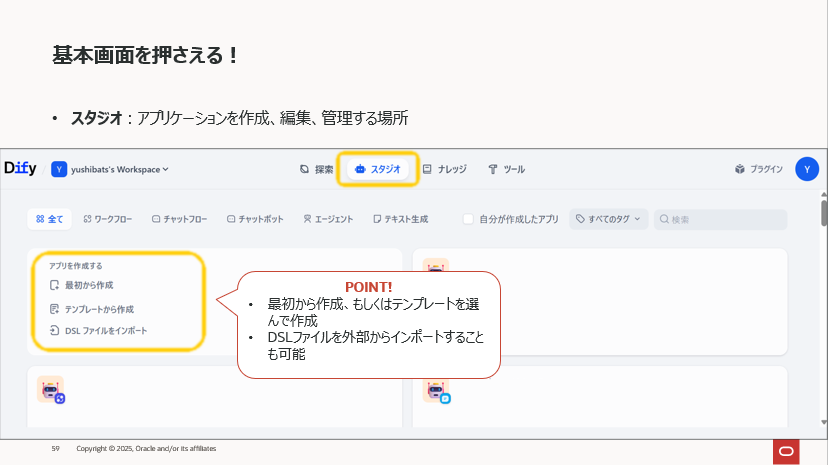Viewport: 828px width, 465px height.
Task: Click the robot app icon with purple workflow badge
Action: click(x=51, y=390)
